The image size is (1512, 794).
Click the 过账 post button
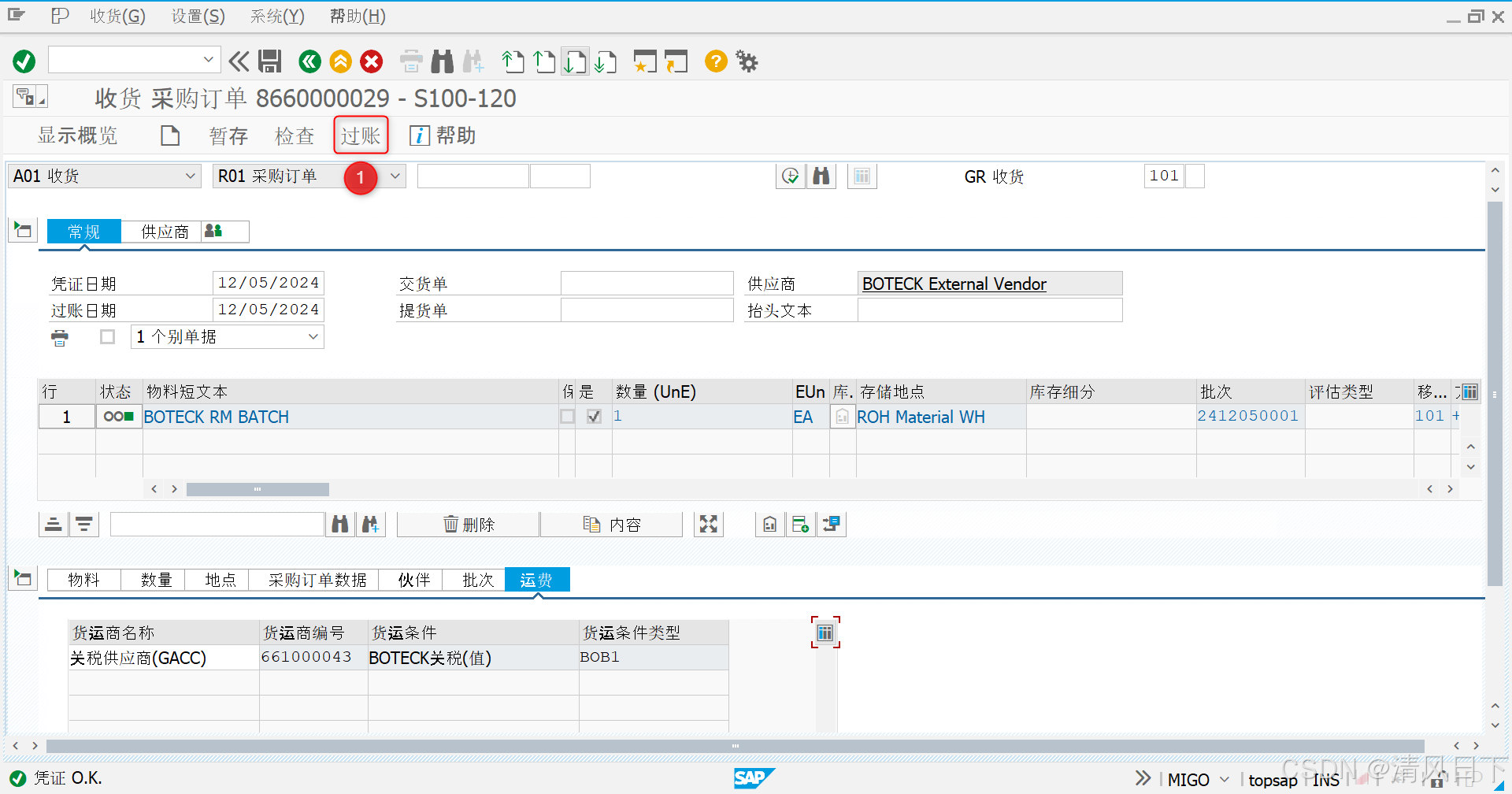361,135
